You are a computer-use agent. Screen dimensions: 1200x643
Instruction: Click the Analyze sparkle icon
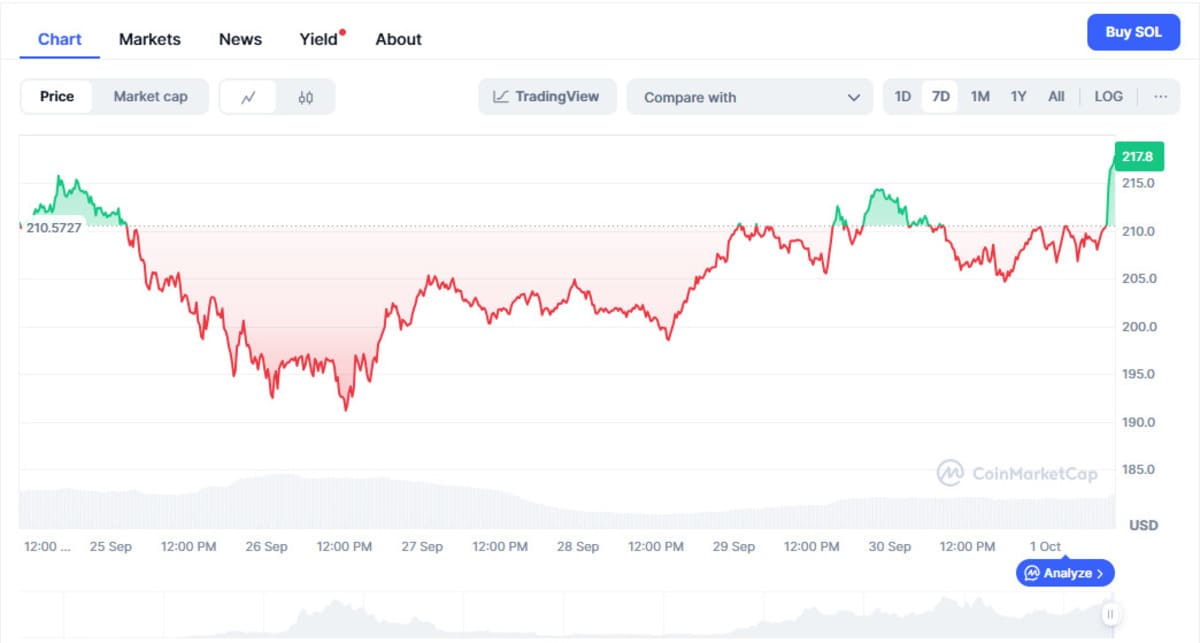click(1032, 573)
